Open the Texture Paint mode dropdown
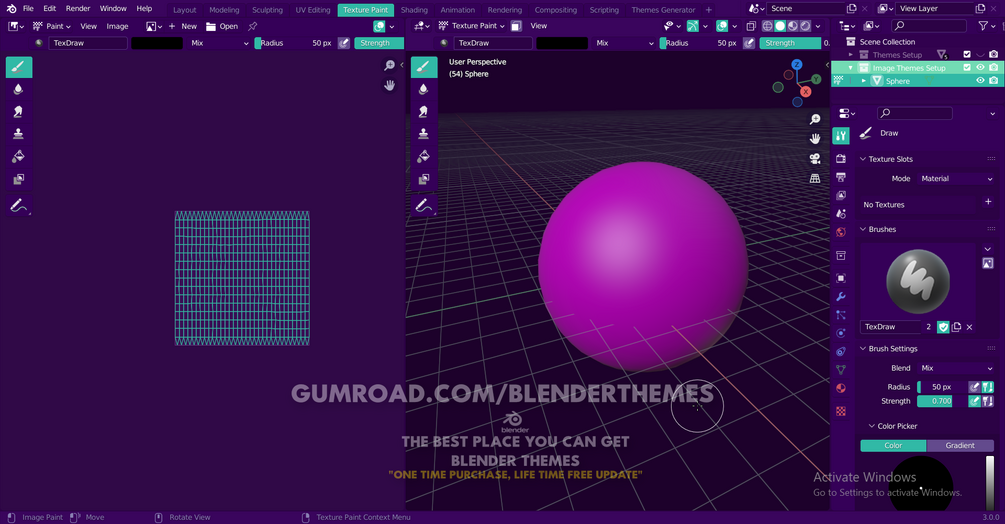The width and height of the screenshot is (1005, 524). pyautogui.click(x=472, y=26)
